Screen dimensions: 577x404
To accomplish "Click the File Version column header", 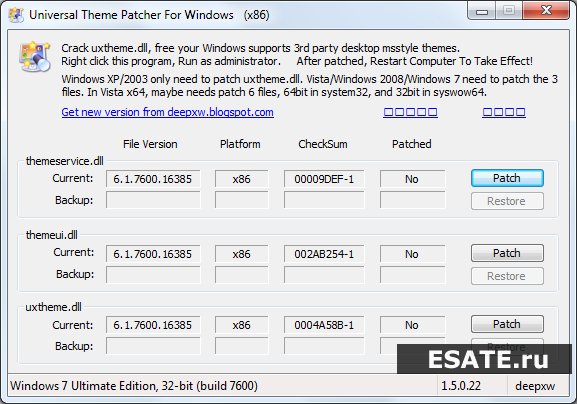I will tap(150, 144).
